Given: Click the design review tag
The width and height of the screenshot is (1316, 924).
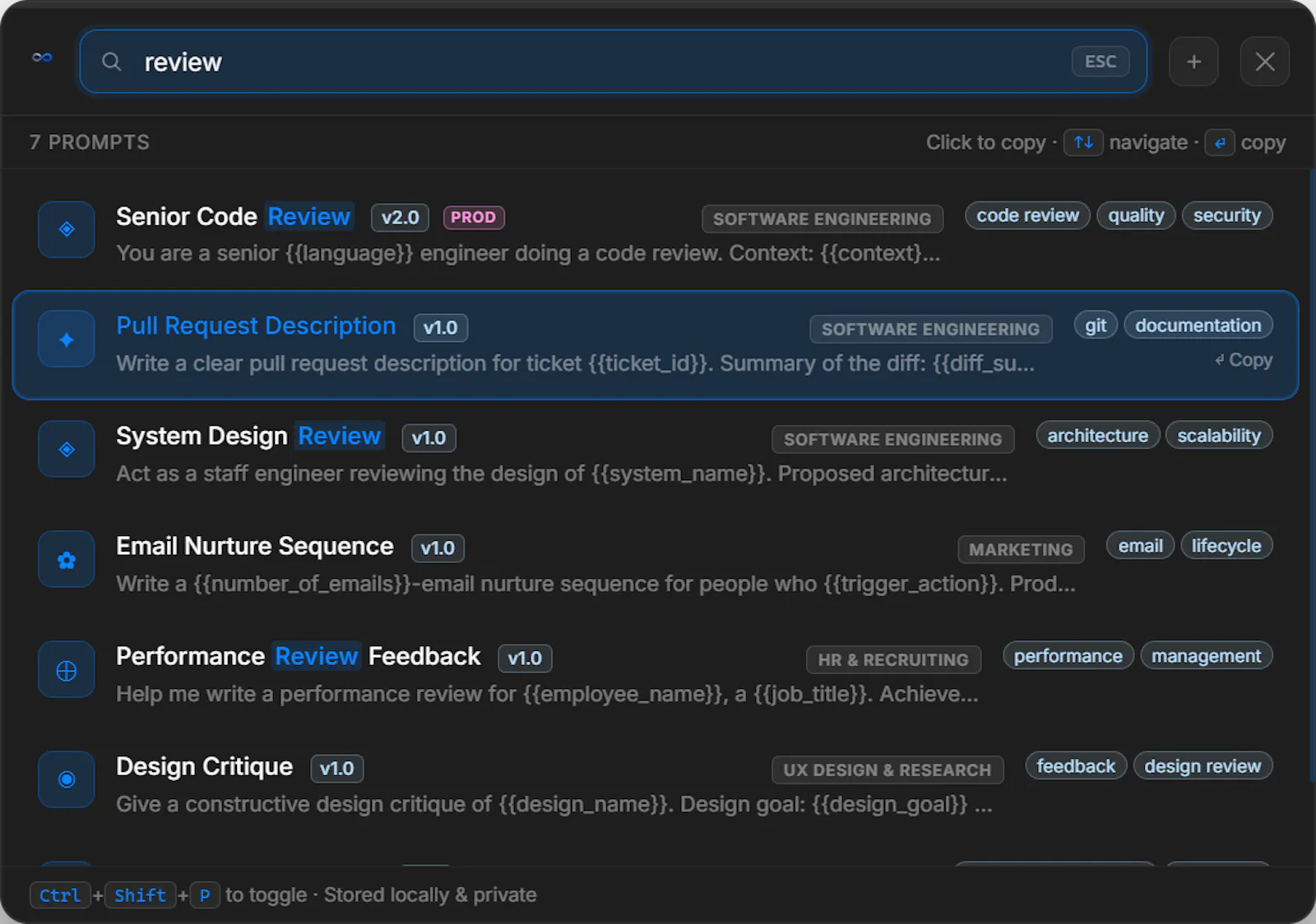Looking at the screenshot, I should pyautogui.click(x=1202, y=766).
